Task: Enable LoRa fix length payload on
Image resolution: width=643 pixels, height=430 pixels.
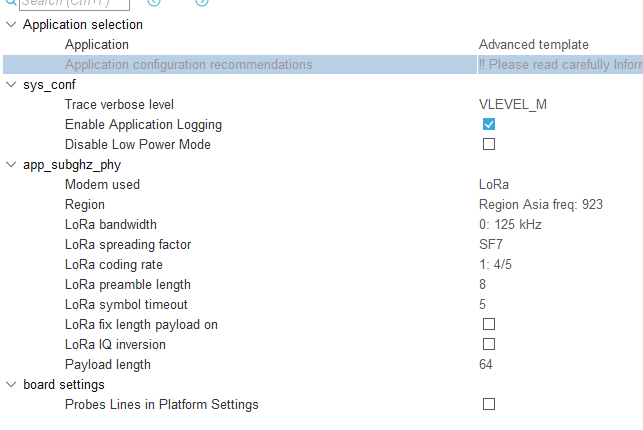Action: click(489, 324)
